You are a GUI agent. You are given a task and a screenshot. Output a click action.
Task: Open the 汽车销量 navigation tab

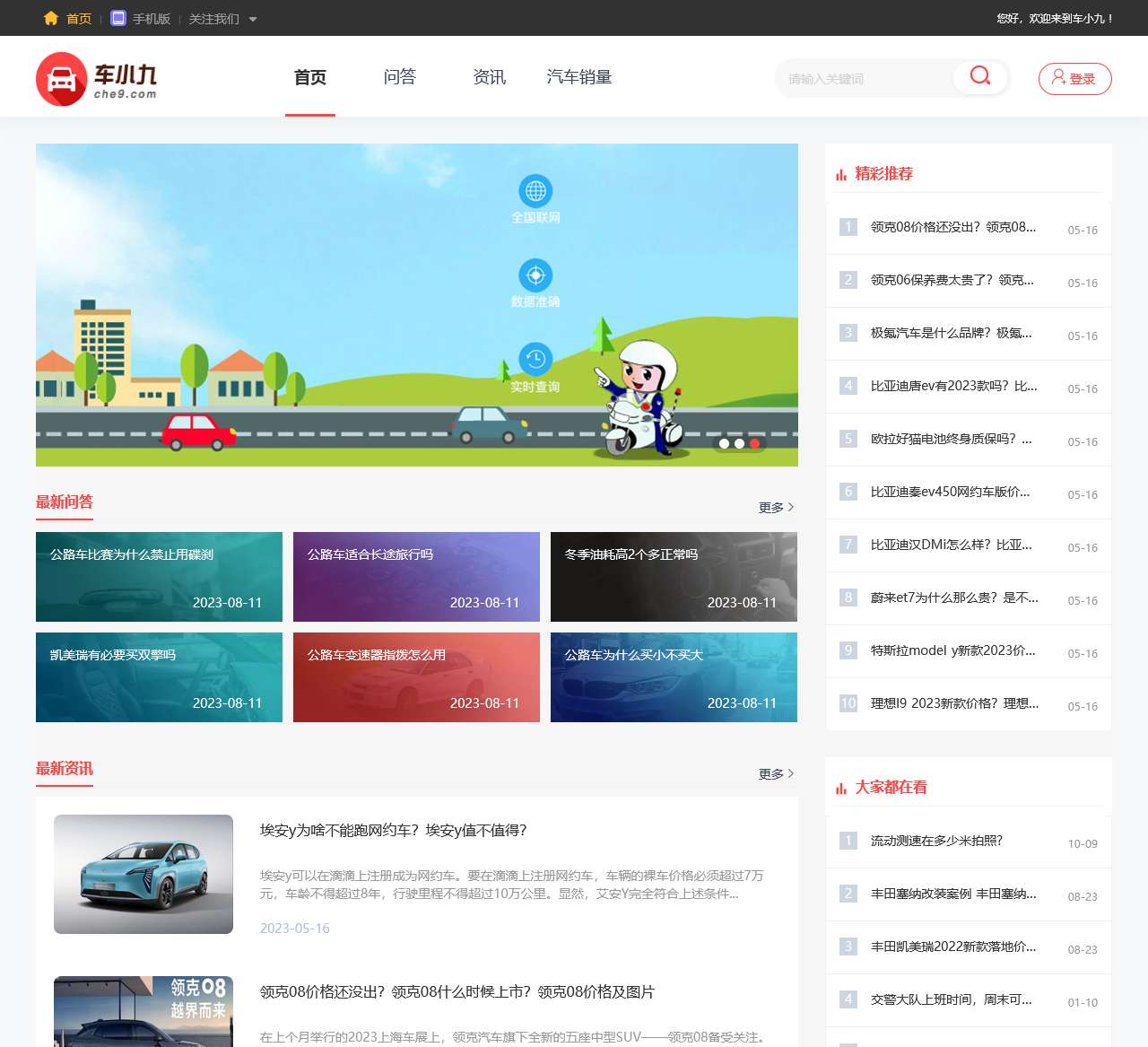pos(579,77)
